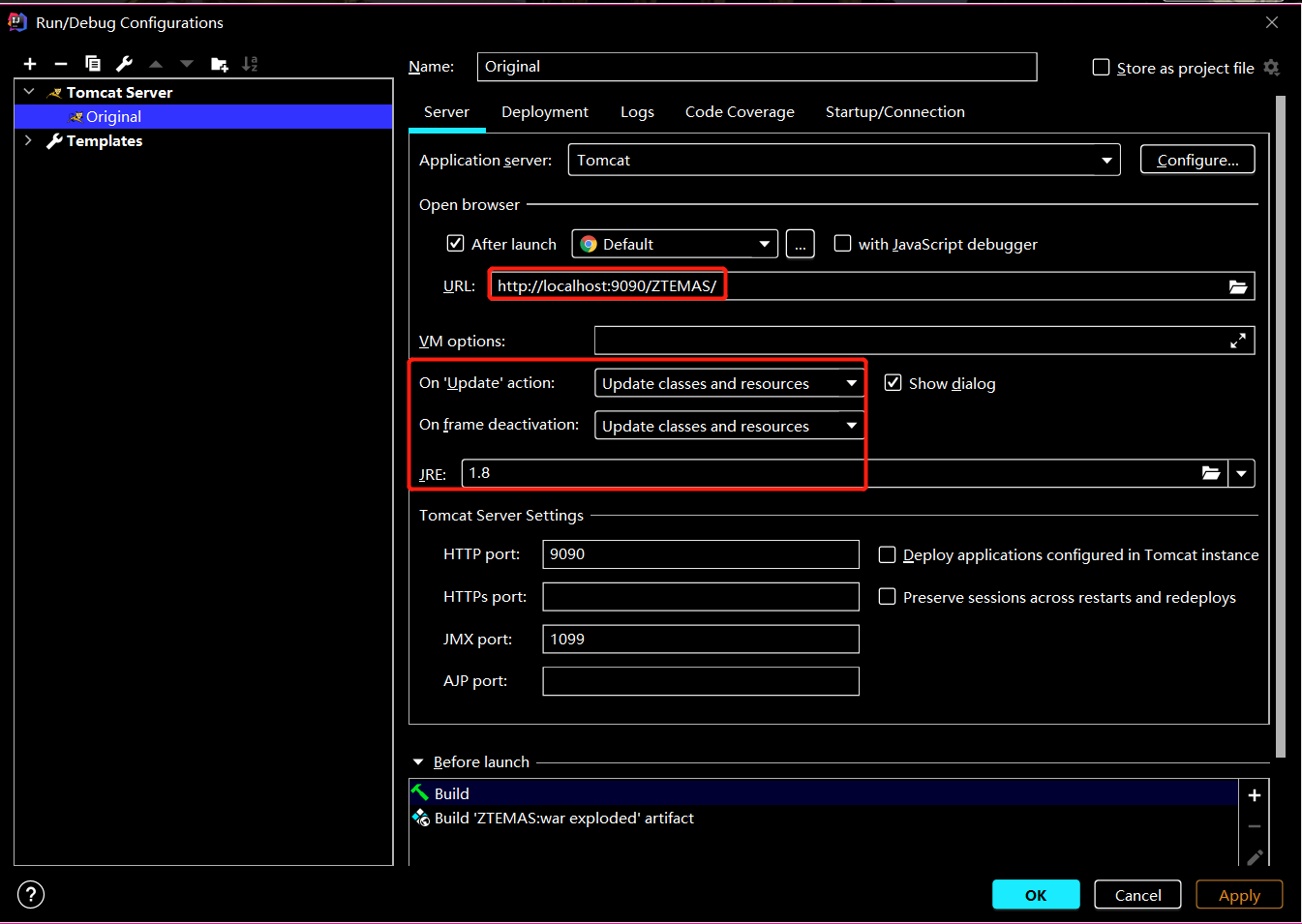Create new folder icon in toolbar
The image size is (1302, 924).
220,64
